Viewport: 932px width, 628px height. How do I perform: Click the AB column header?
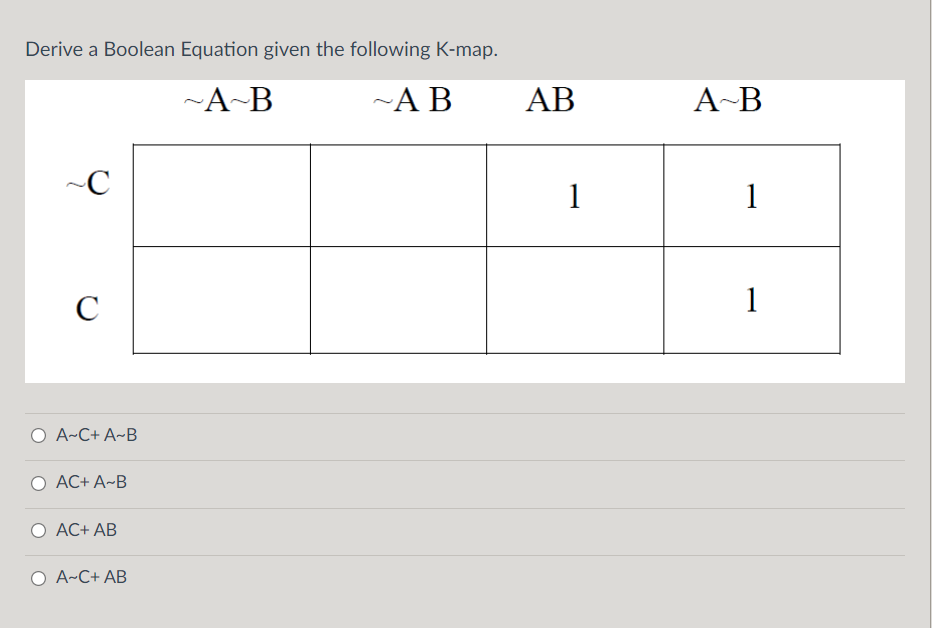pyautogui.click(x=549, y=99)
